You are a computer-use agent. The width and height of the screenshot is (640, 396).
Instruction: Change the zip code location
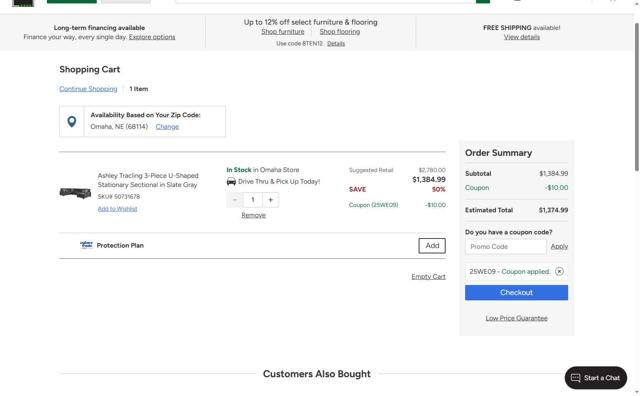click(167, 127)
